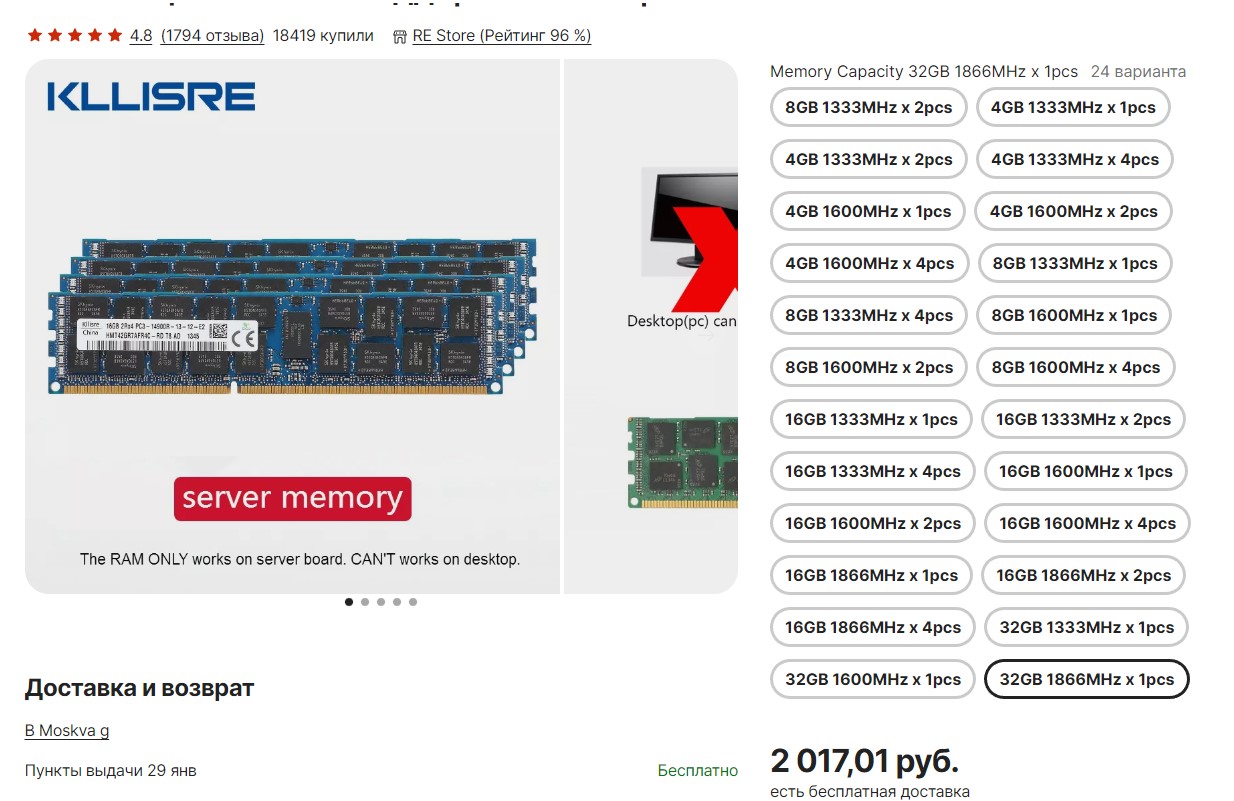Screen dimensions: 1234x801
Task: Pick 16GB 1600MHz x 1pcs memory
Action: pyautogui.click(x=1086, y=471)
